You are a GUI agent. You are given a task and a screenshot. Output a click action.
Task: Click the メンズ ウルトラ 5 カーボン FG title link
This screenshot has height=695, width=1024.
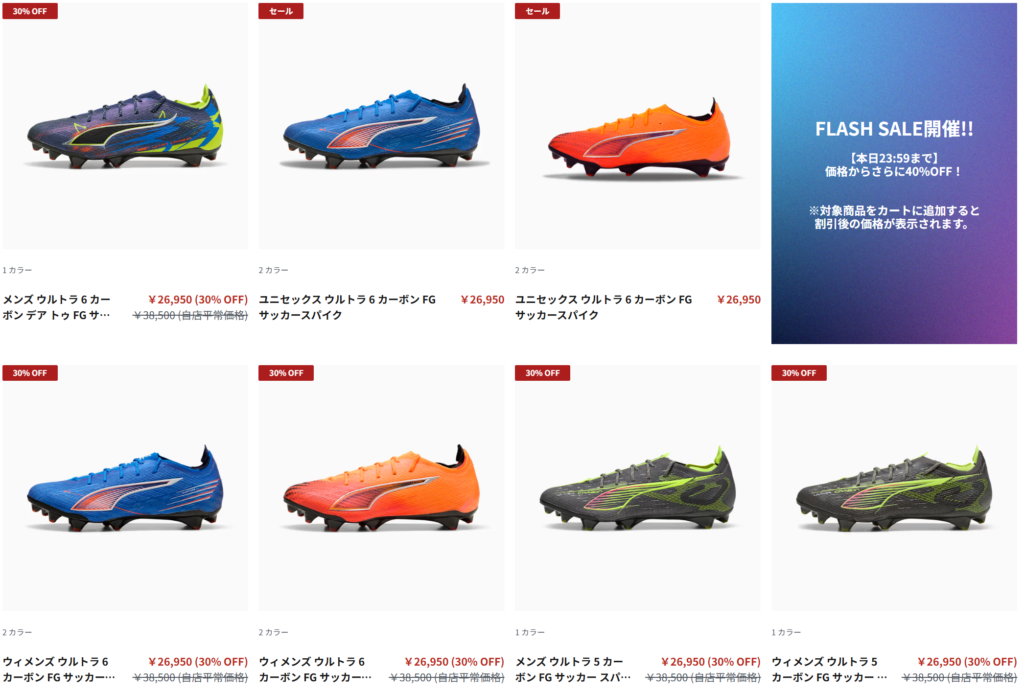[x=573, y=670]
